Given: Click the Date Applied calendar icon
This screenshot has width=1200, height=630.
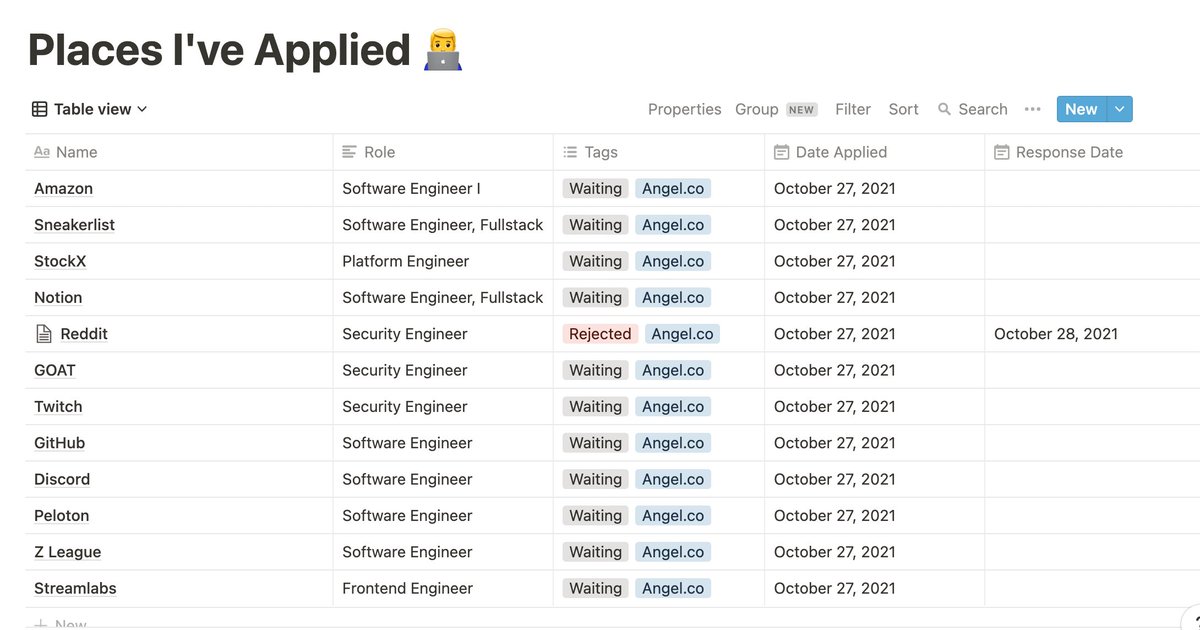Looking at the screenshot, I should pyautogui.click(x=782, y=152).
